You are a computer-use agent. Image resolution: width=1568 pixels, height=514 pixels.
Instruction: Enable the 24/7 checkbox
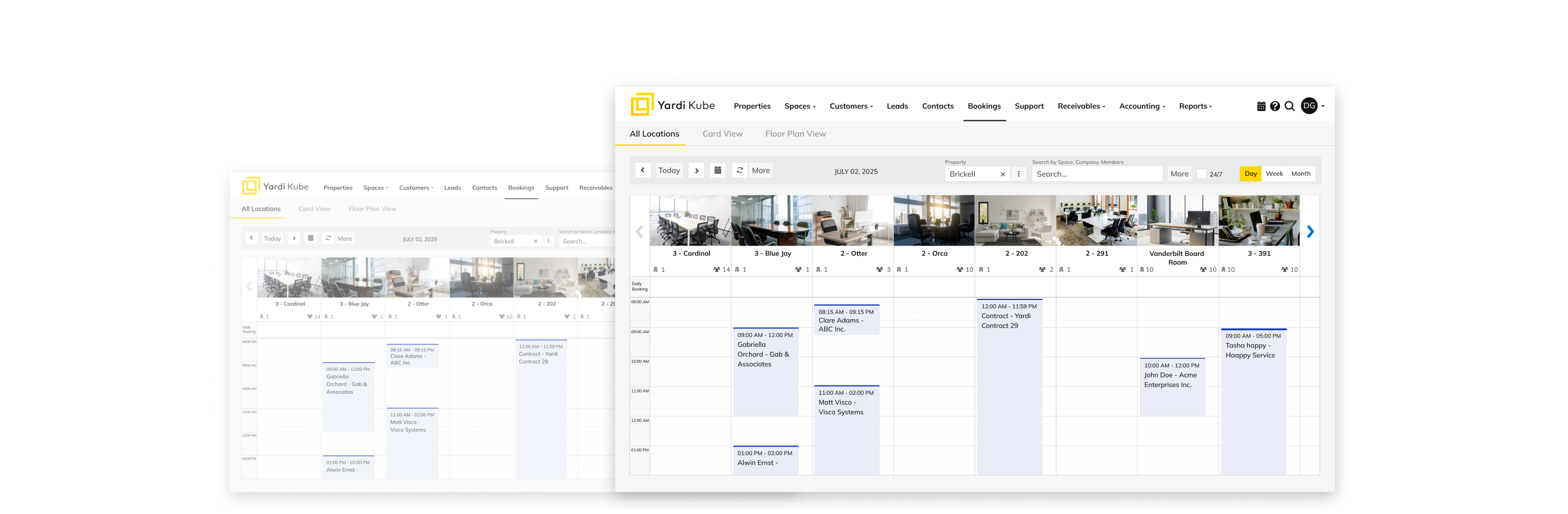coord(1201,174)
